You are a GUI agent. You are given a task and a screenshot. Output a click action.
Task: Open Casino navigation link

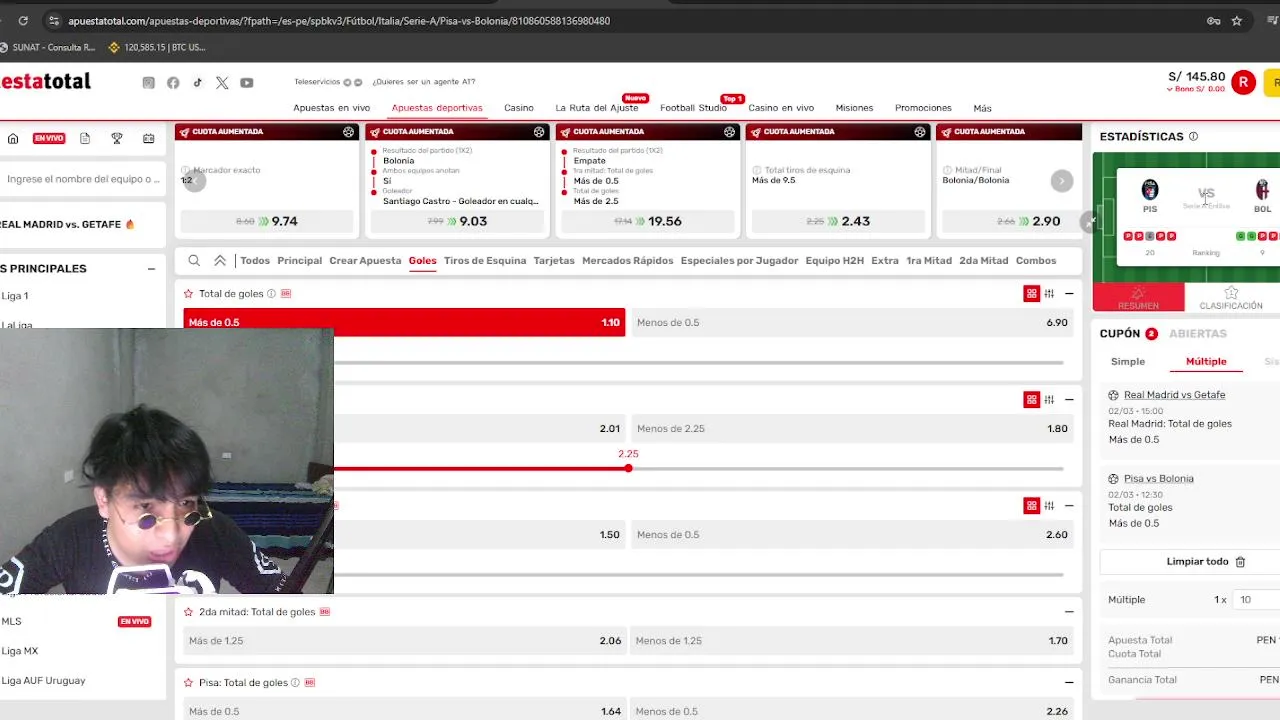point(519,108)
